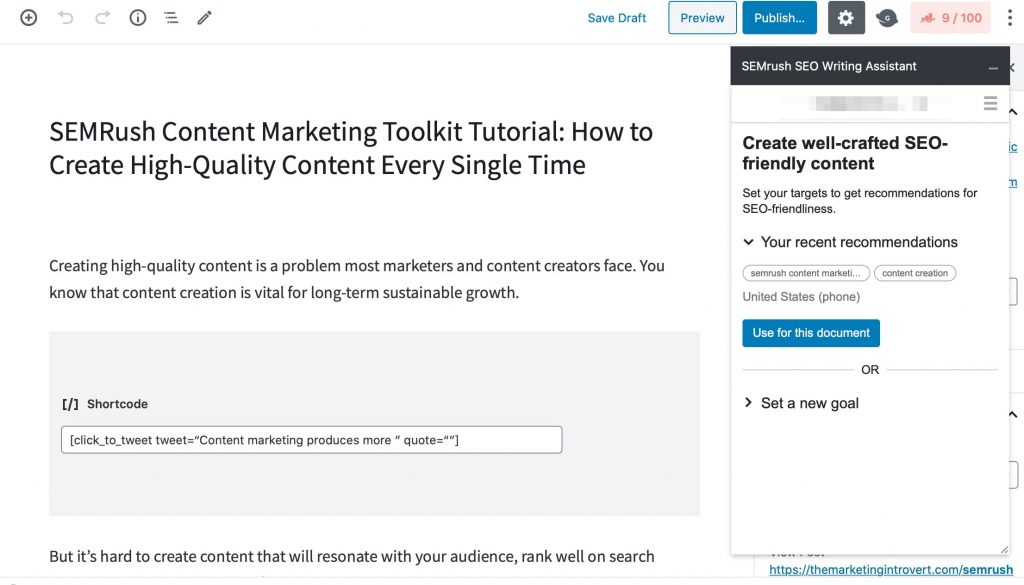The width and height of the screenshot is (1024, 585).
Task: Click the SEO score indicator showing 9/100
Action: [x=950, y=17]
